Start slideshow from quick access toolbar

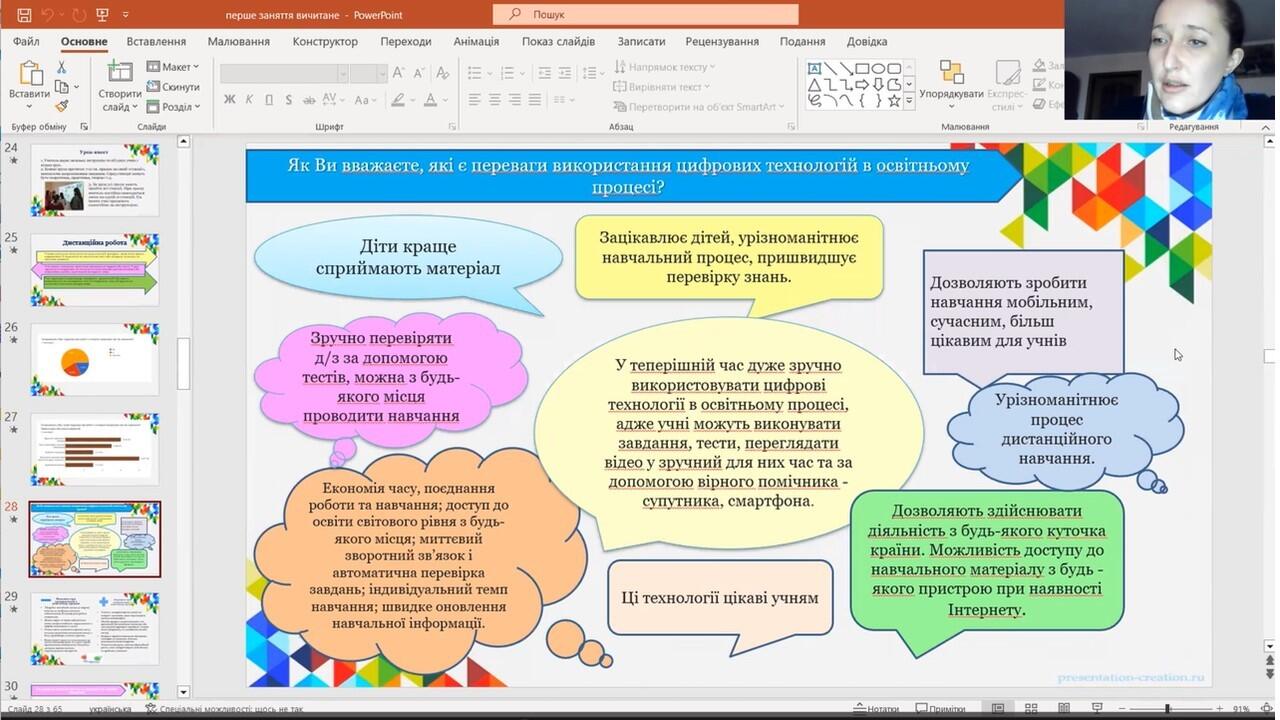point(102,15)
